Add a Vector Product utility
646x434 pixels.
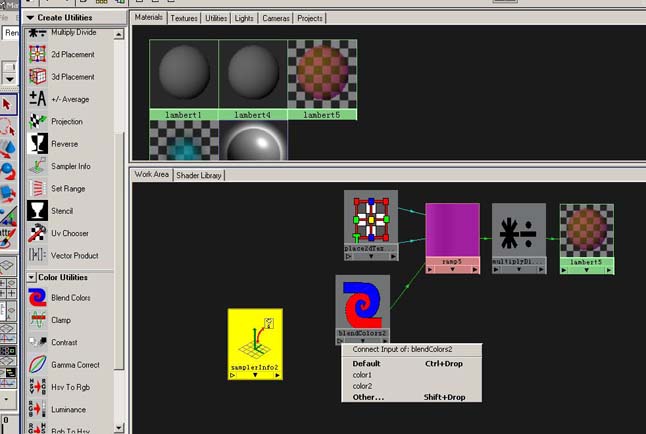tap(37, 255)
